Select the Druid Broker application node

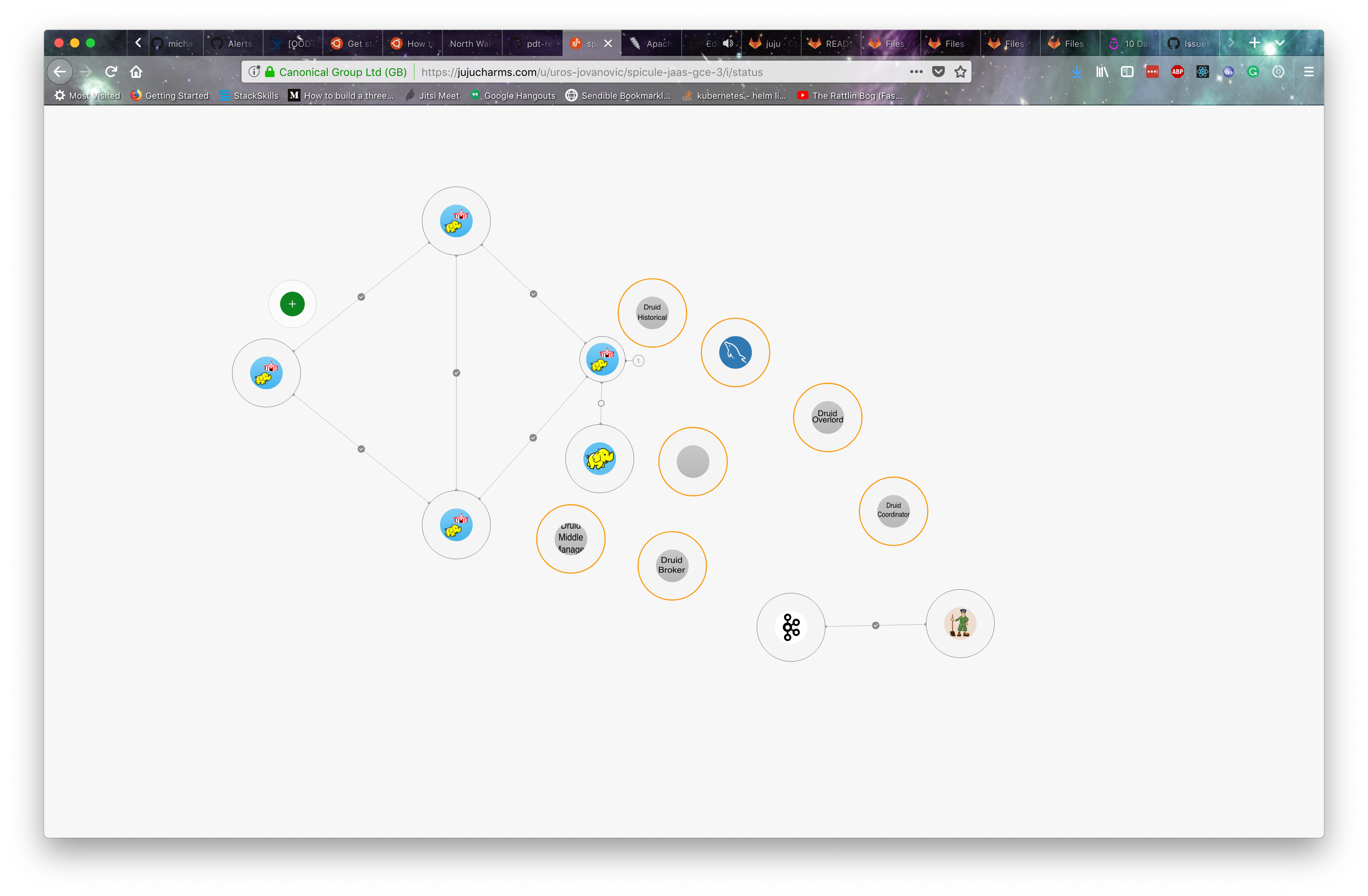[672, 566]
